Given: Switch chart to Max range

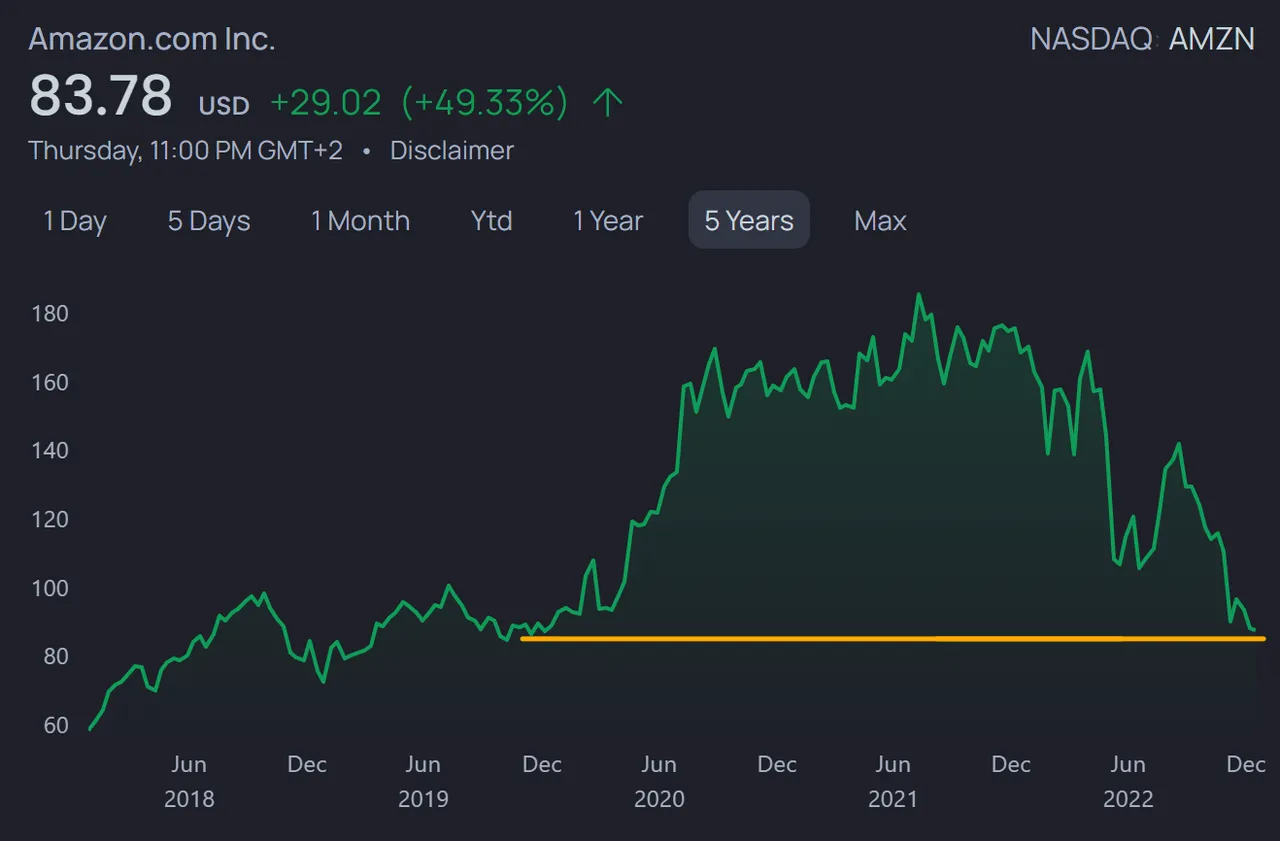Looking at the screenshot, I should pyautogui.click(x=880, y=220).
